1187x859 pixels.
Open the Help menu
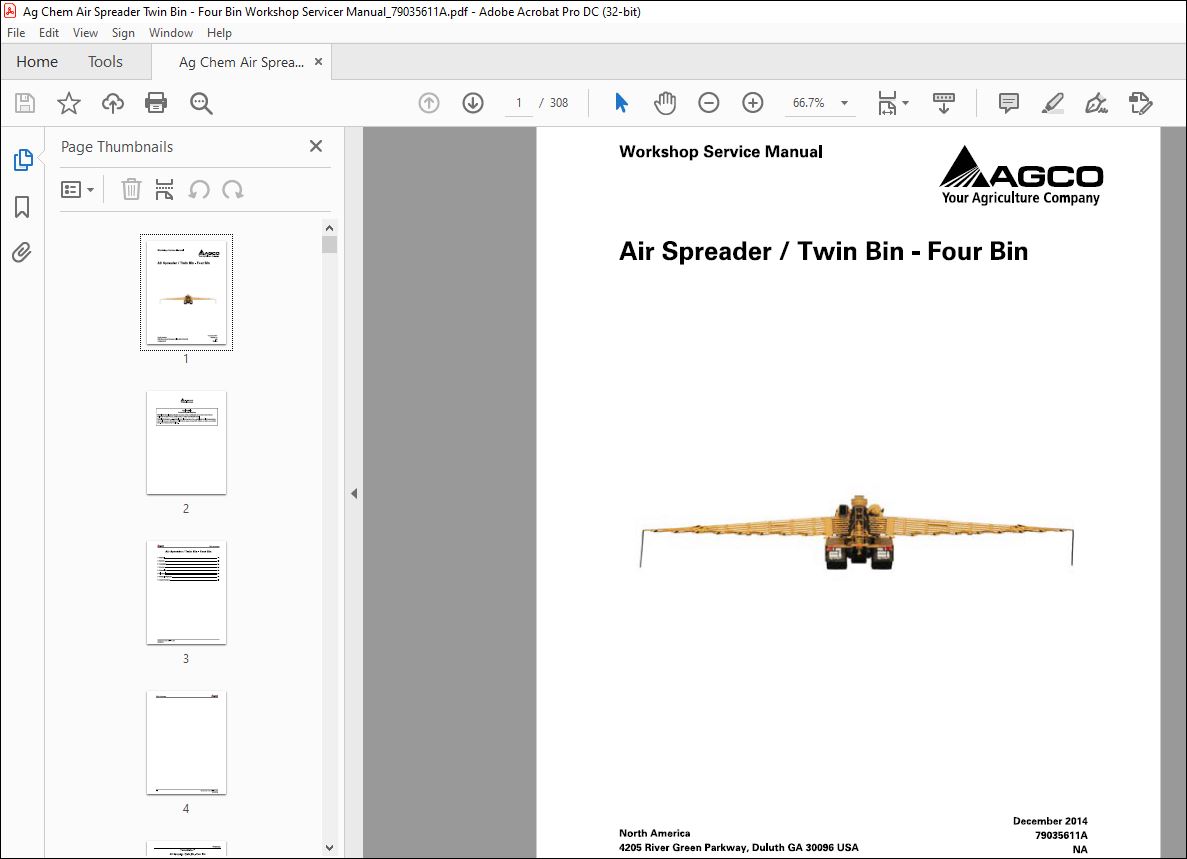coord(219,33)
